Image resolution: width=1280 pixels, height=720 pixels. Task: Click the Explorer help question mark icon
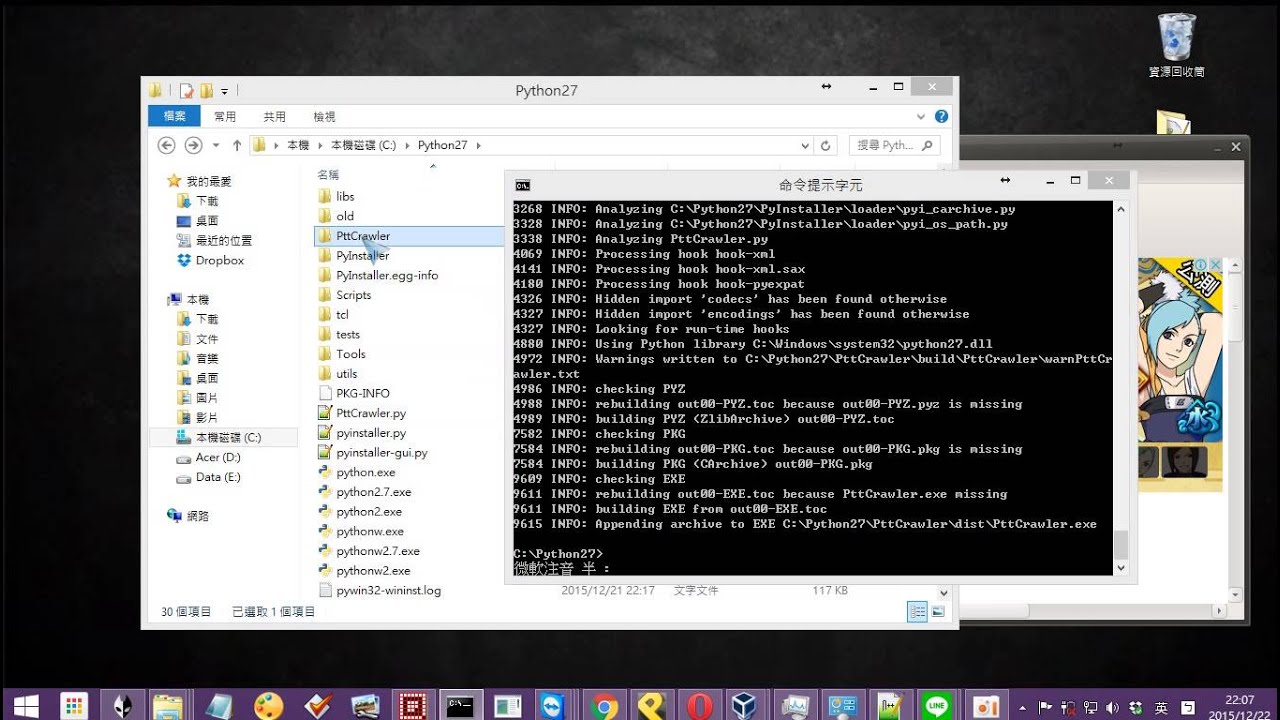point(941,116)
